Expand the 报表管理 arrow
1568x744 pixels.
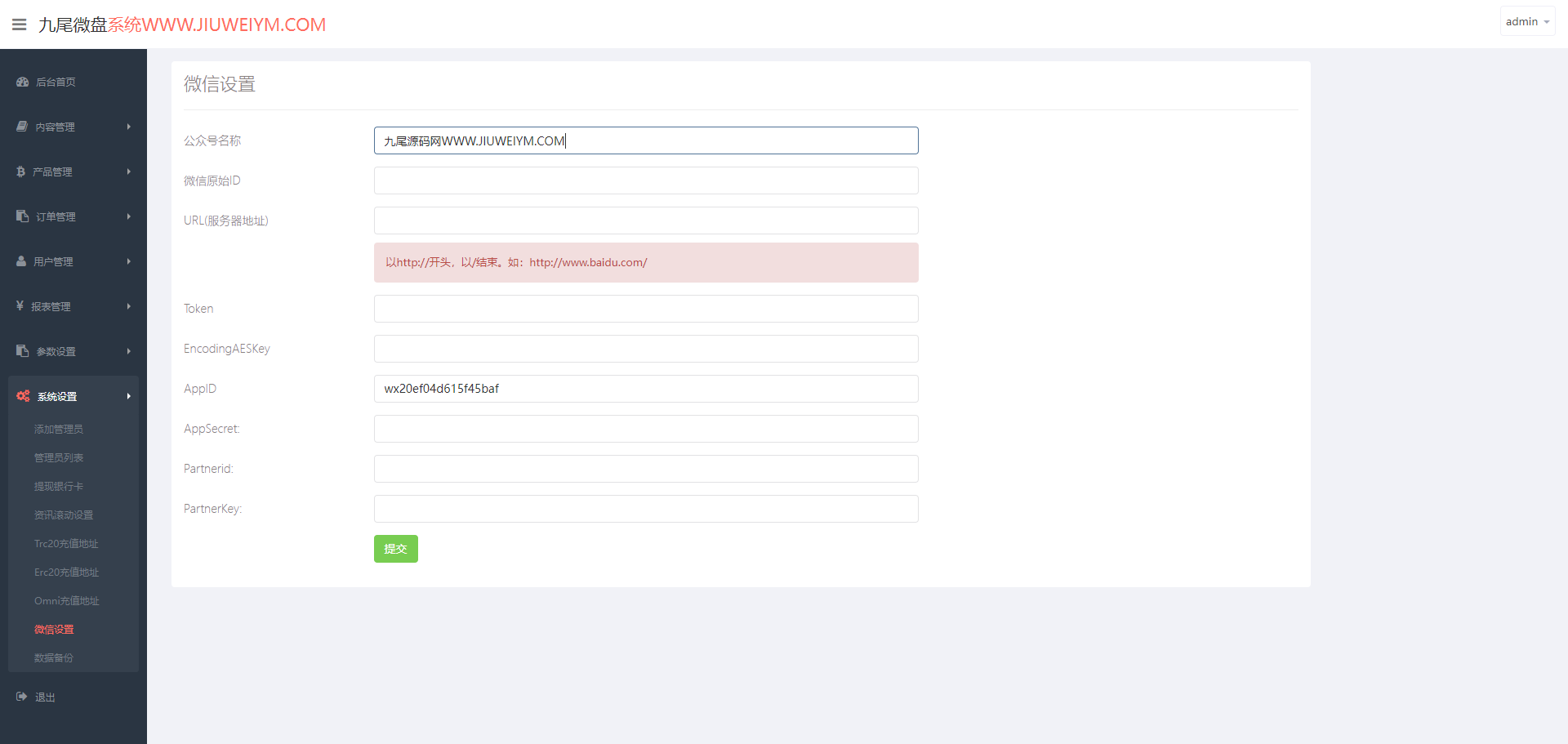pos(129,306)
